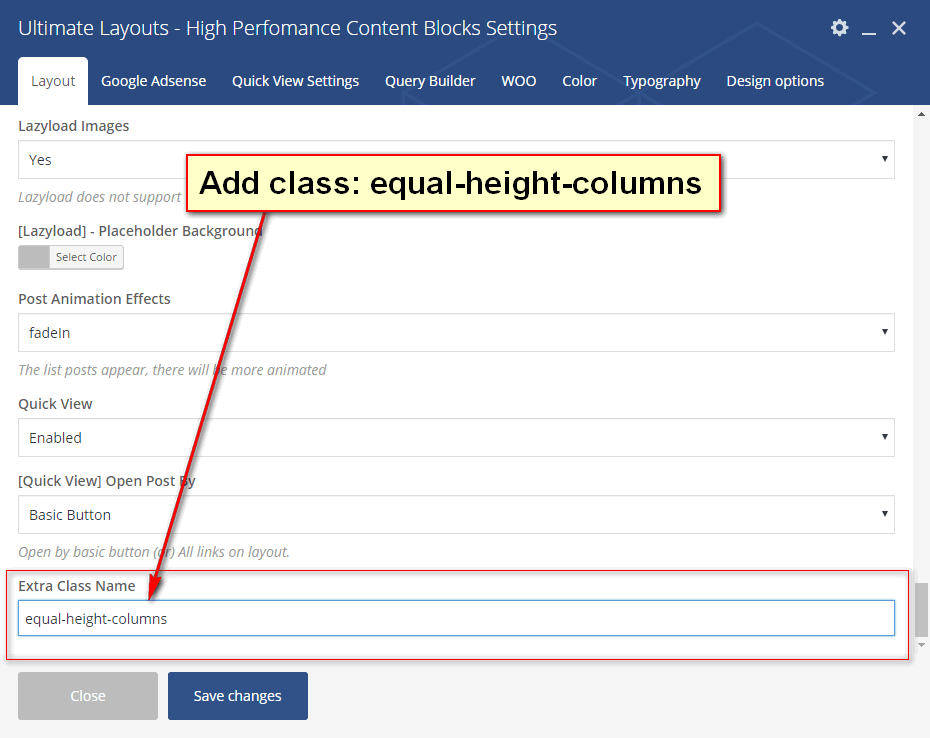Open the Google Adsense tab
Image resolution: width=930 pixels, height=738 pixels.
pos(153,81)
